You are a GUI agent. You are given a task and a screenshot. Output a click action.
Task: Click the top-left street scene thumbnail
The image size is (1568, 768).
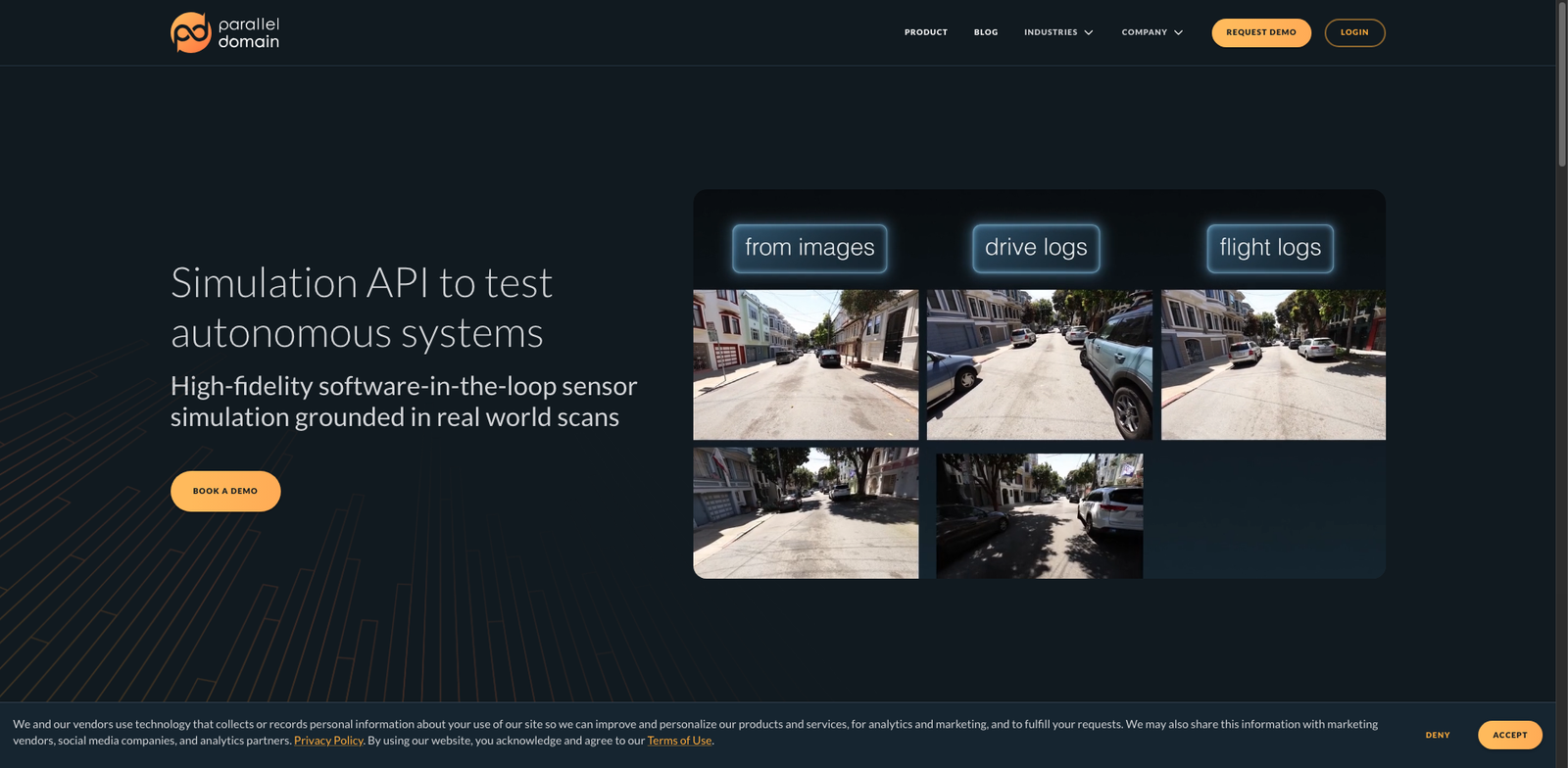pyautogui.click(x=806, y=364)
